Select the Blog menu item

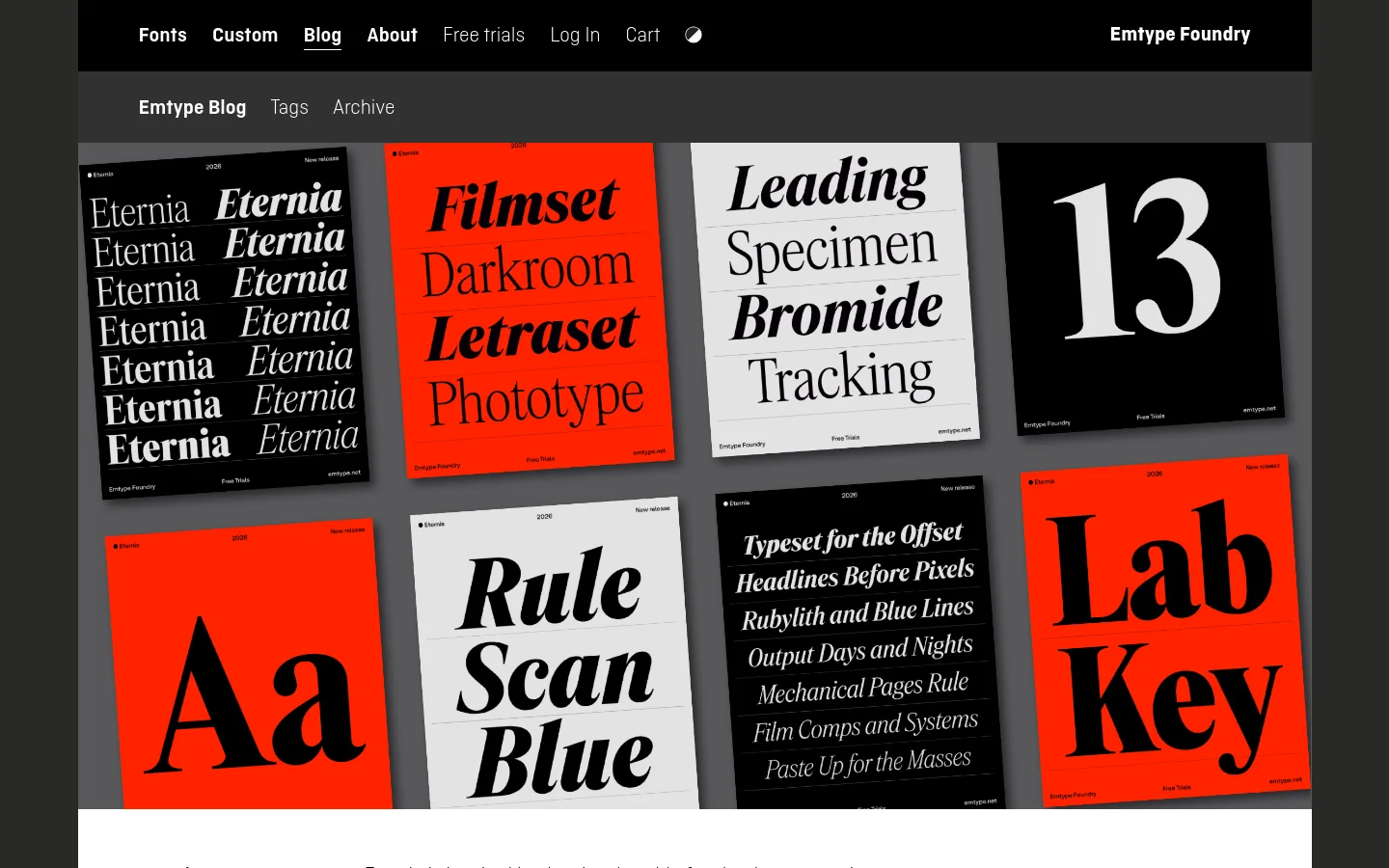coord(322,36)
